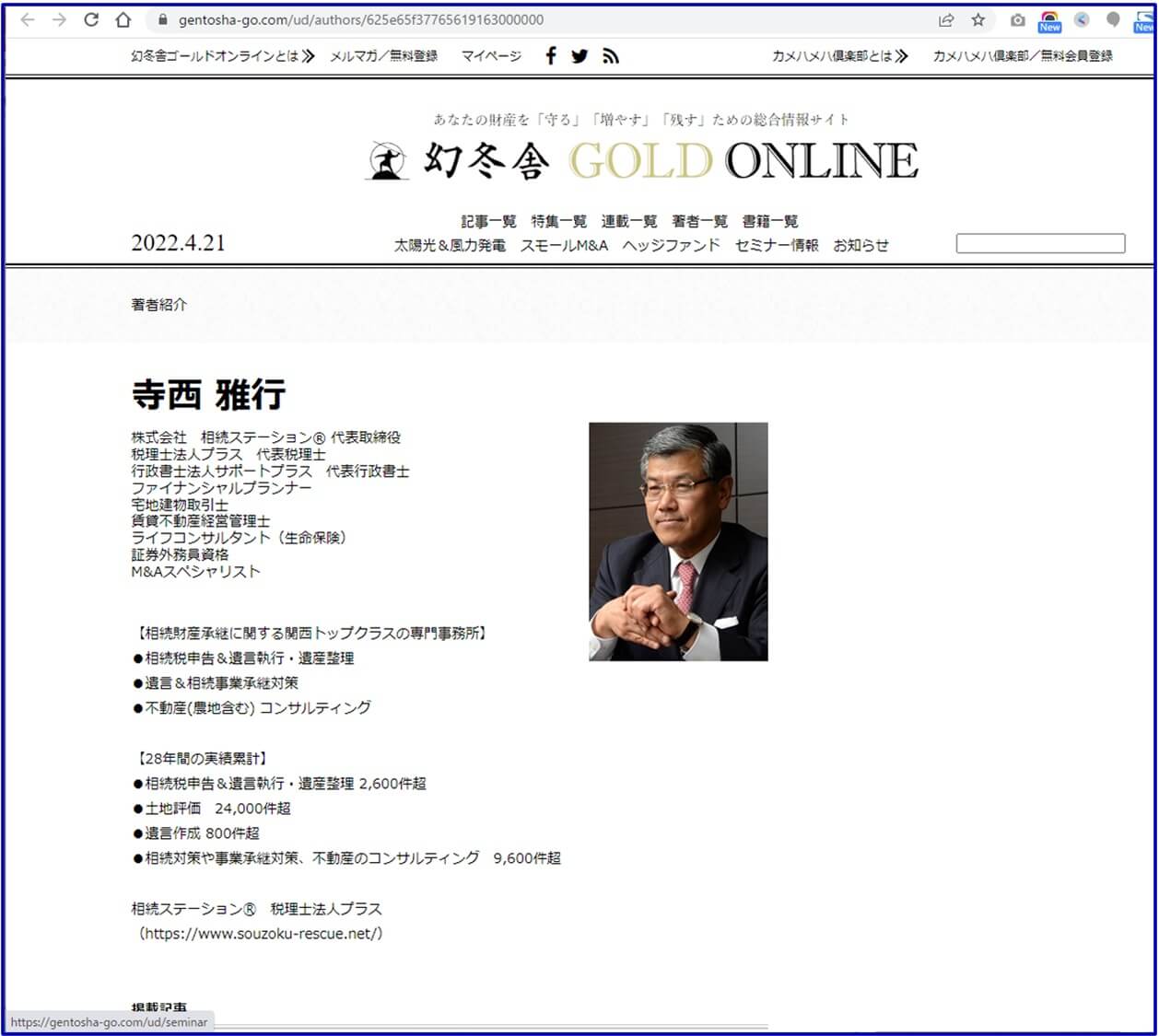Open 記事一覧 menu item
The height and width of the screenshot is (1036, 1159).
pos(488,221)
